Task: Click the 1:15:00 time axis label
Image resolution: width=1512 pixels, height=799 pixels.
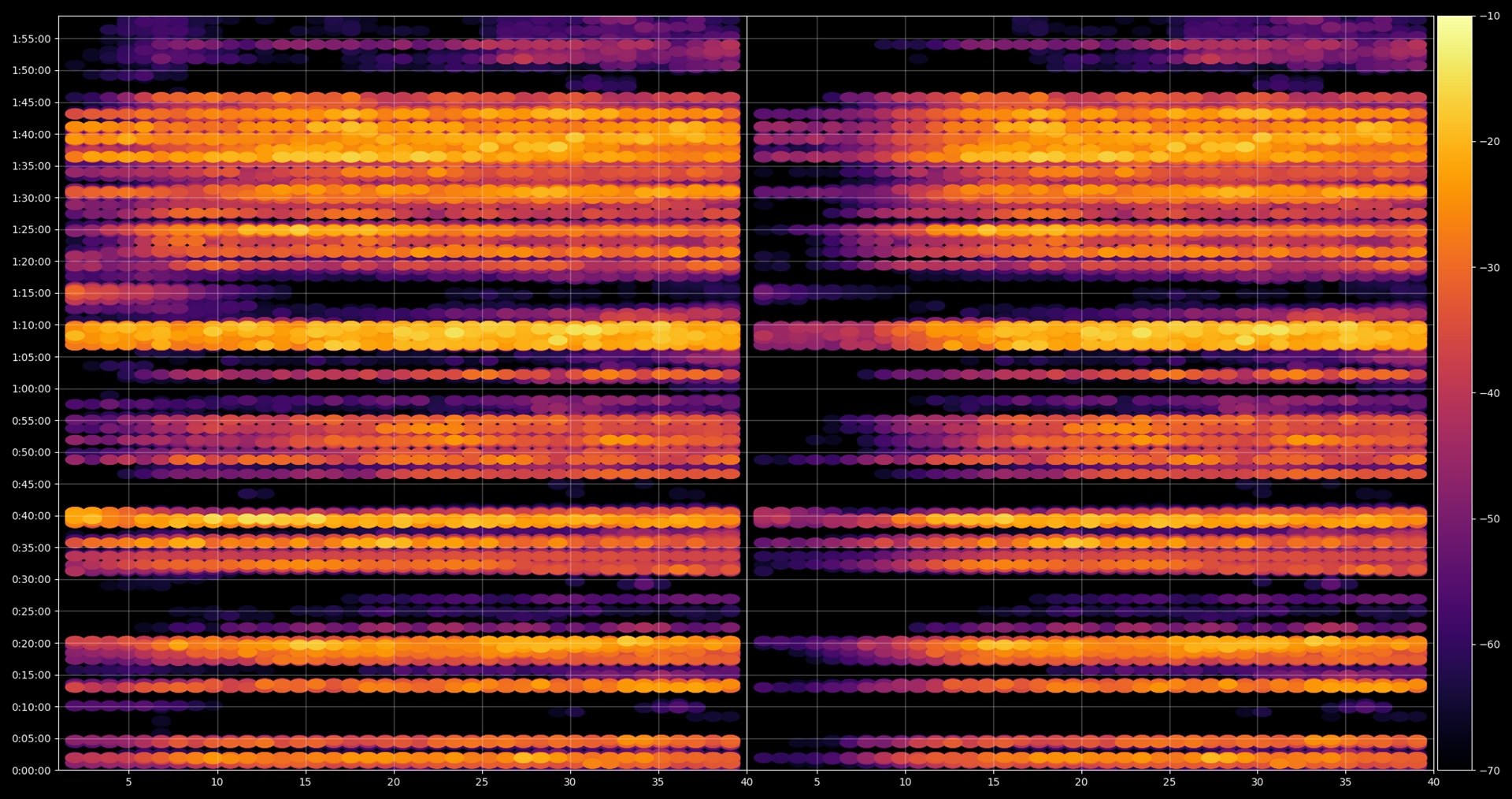Action: [x=31, y=293]
